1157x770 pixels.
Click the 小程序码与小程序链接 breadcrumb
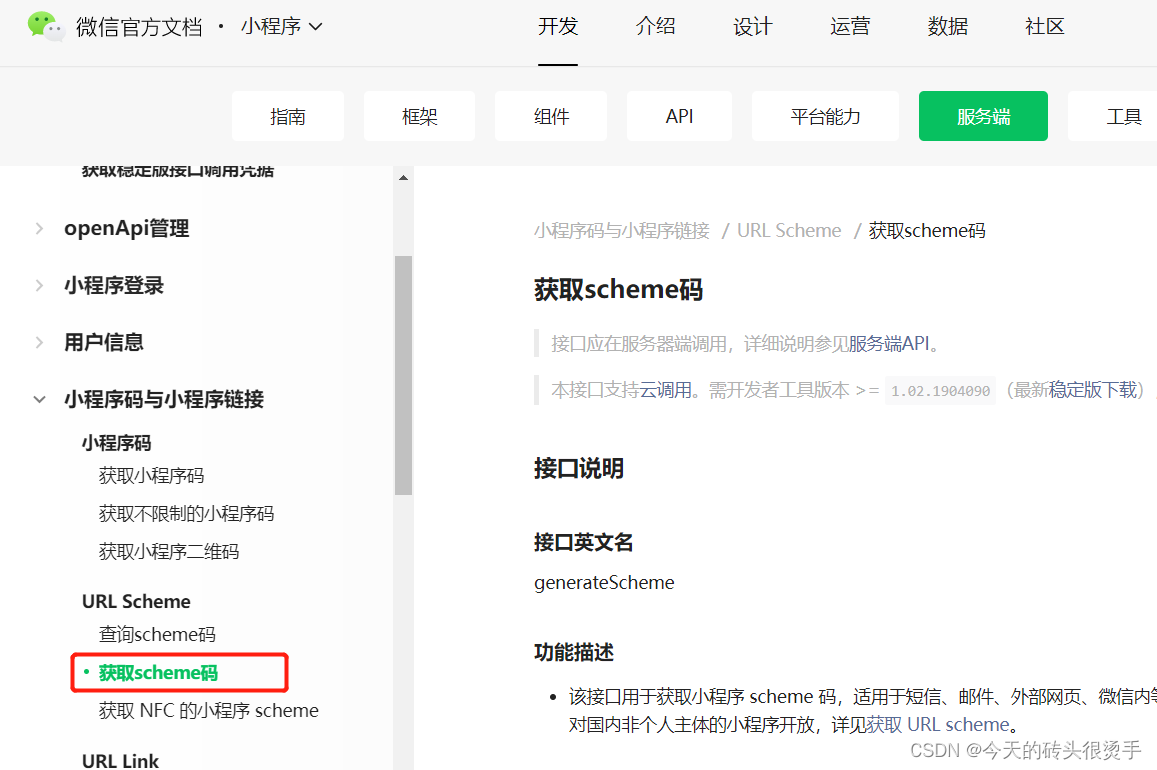[622, 231]
